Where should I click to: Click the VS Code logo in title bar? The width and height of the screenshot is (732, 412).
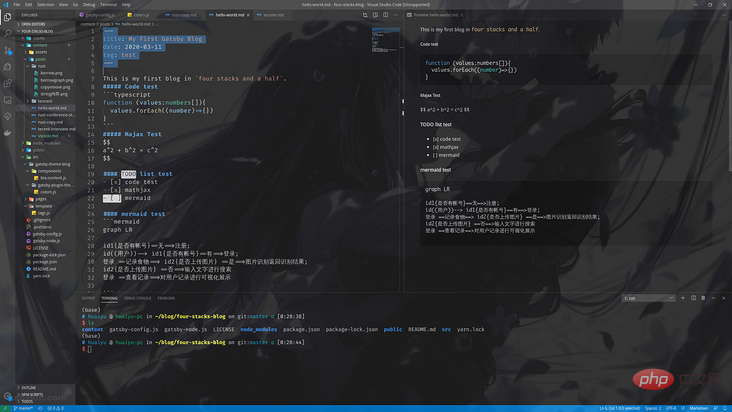(6, 5)
